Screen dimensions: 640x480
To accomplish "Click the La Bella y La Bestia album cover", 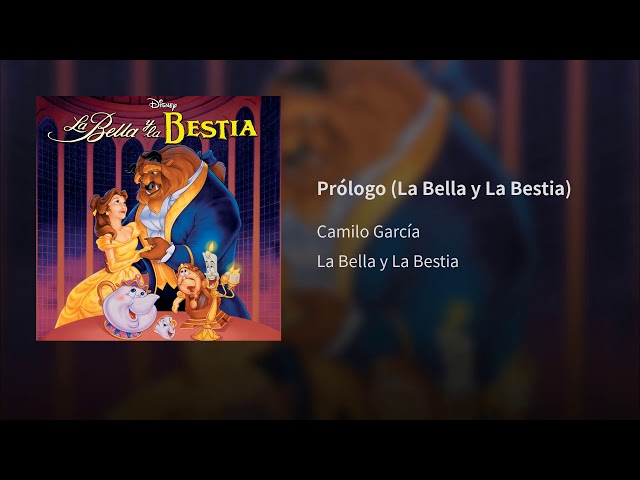I will tap(158, 218).
